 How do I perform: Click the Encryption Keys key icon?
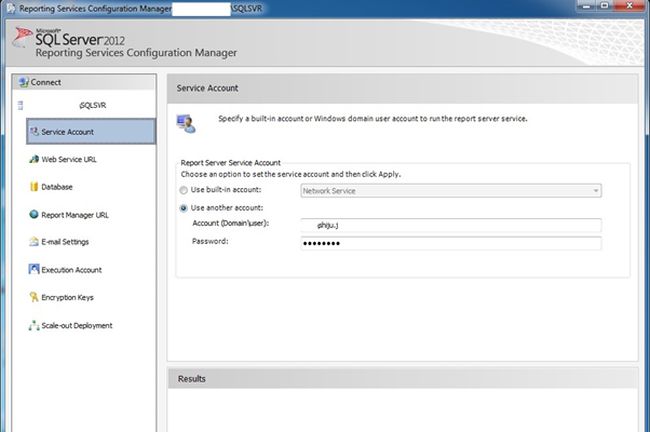coord(34,297)
